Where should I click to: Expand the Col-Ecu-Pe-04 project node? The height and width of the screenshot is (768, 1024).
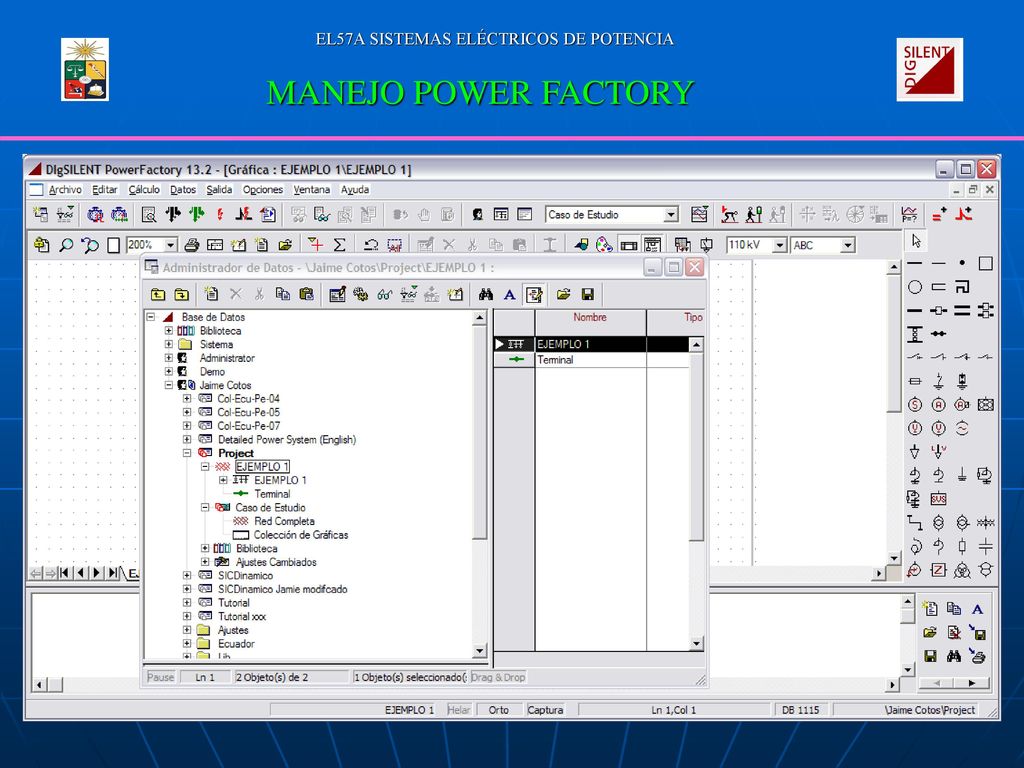pos(187,398)
